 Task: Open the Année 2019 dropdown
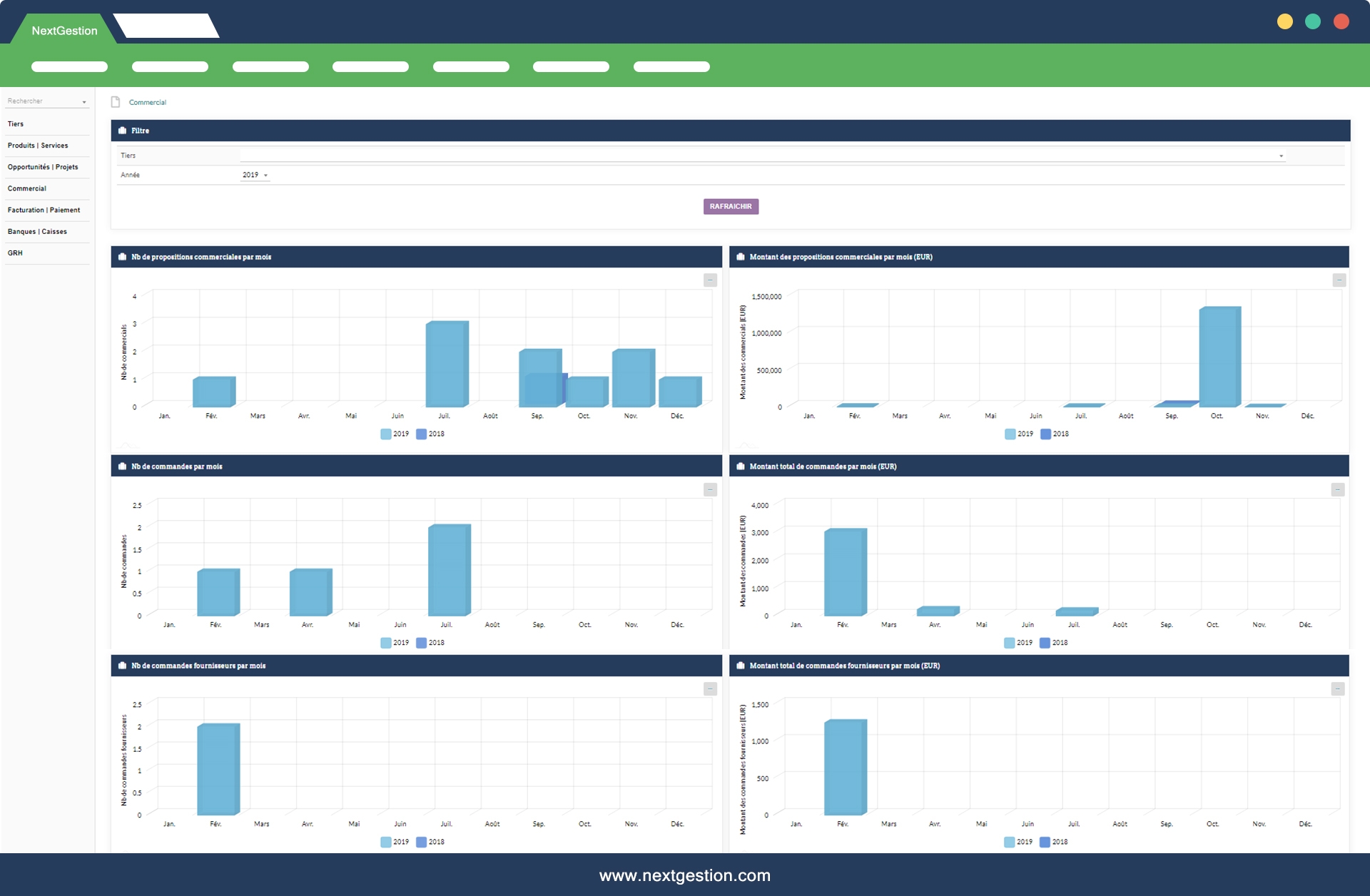coord(255,175)
